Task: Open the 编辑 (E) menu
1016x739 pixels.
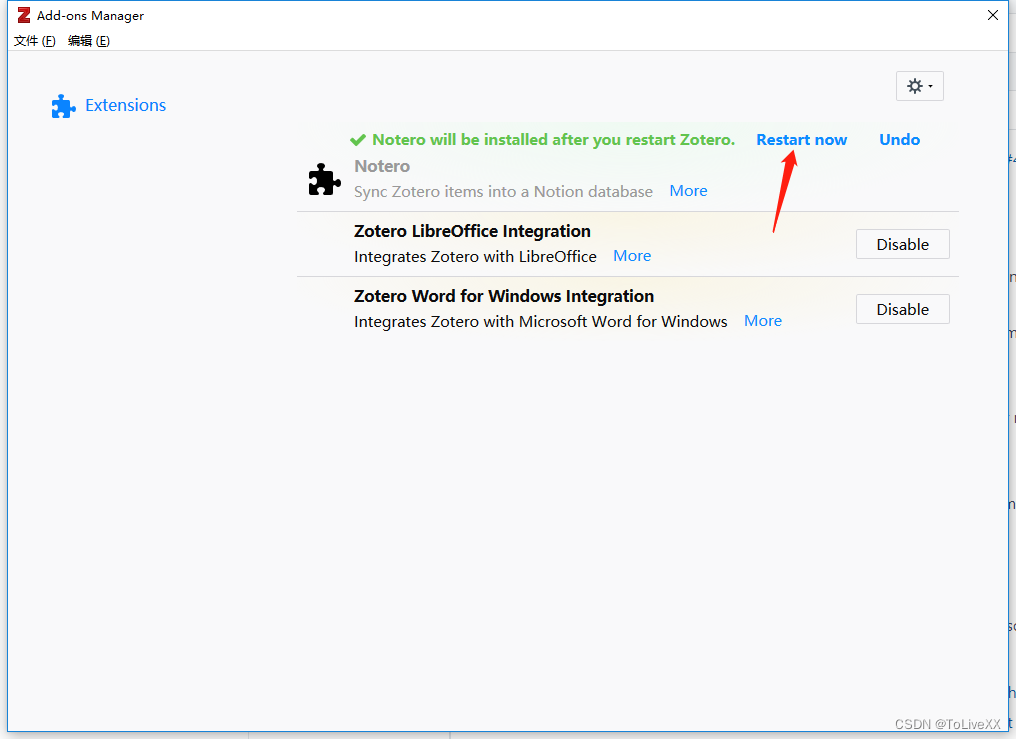Action: coord(89,41)
